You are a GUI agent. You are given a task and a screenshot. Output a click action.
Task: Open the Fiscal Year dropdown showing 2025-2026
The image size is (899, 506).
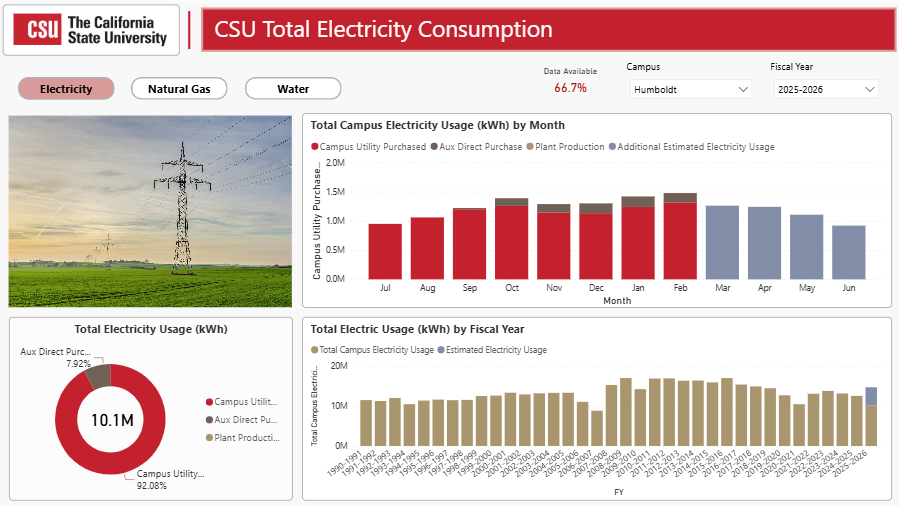tap(826, 89)
